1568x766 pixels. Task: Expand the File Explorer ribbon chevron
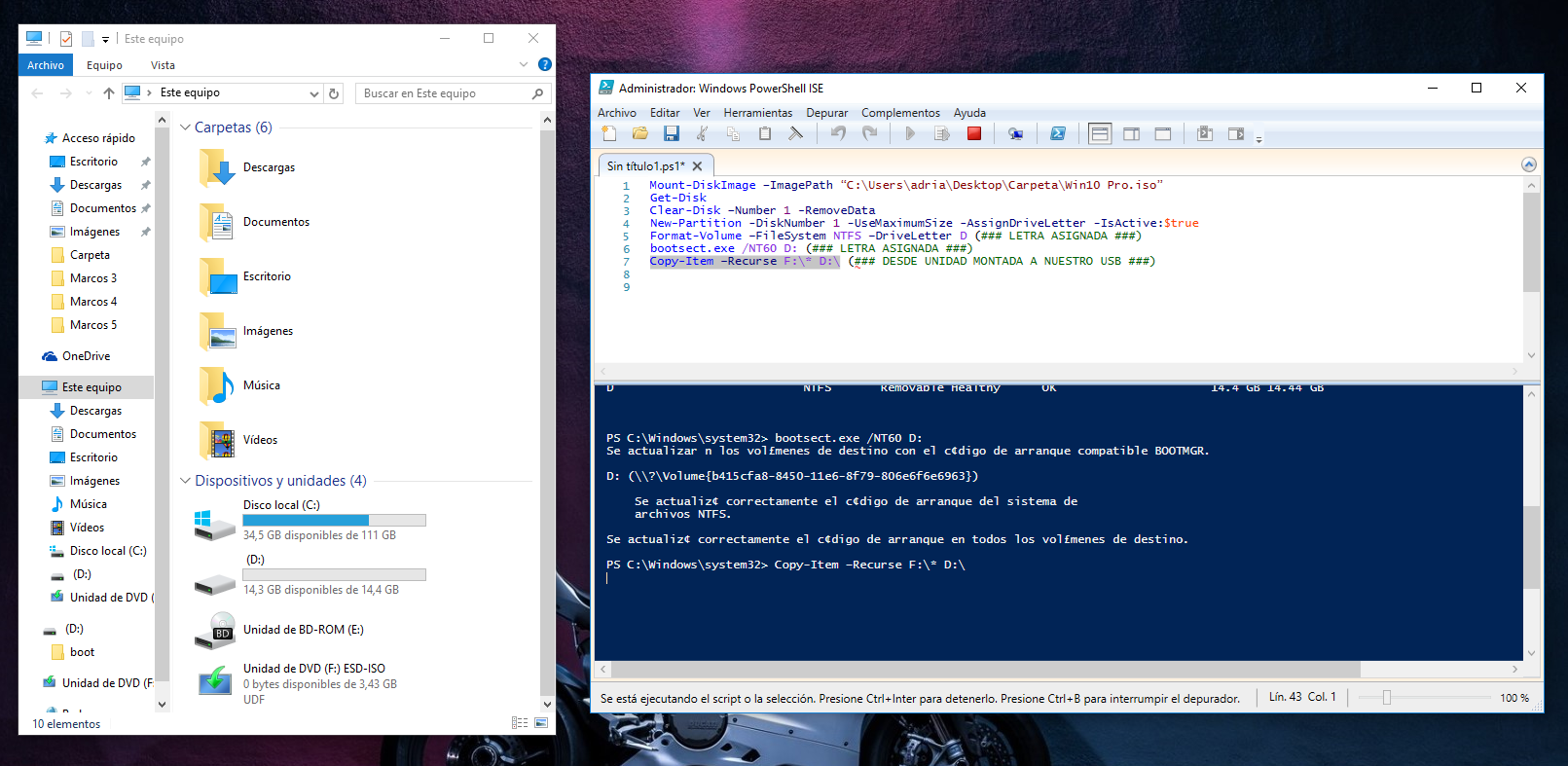click(x=524, y=64)
